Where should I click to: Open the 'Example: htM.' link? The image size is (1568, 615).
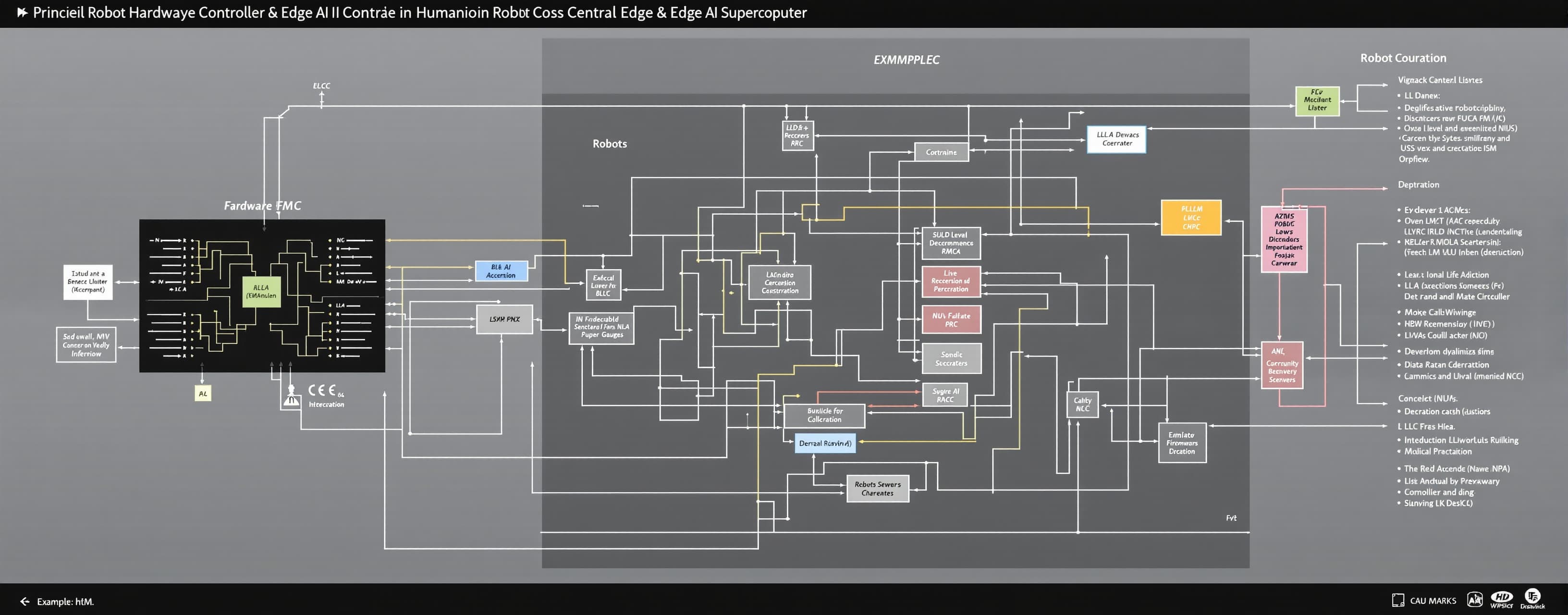pos(65,602)
